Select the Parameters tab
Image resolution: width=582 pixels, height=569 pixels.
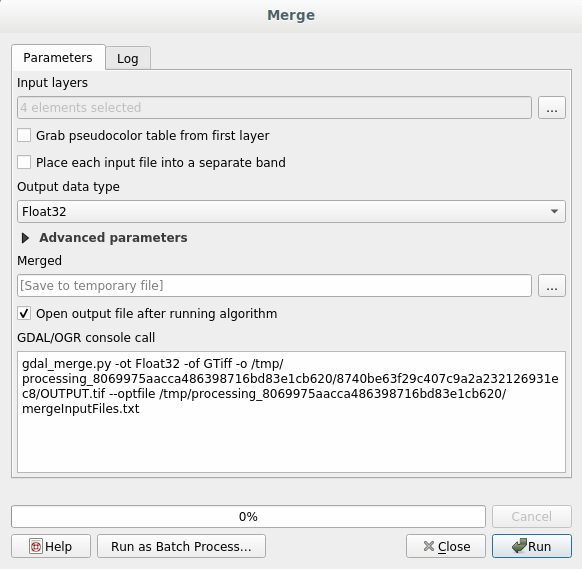[x=58, y=58]
